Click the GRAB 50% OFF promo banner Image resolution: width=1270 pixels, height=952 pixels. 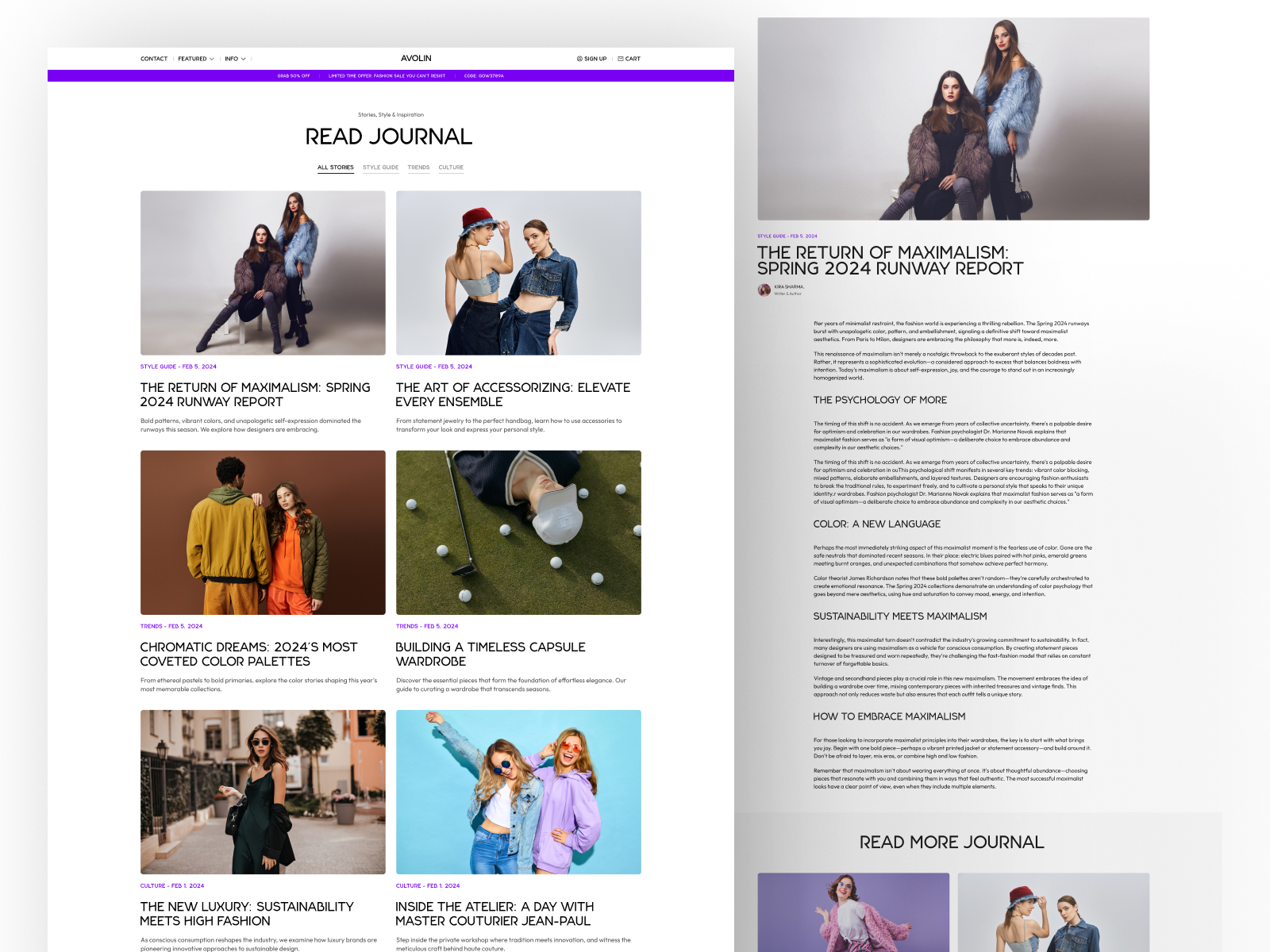[294, 76]
